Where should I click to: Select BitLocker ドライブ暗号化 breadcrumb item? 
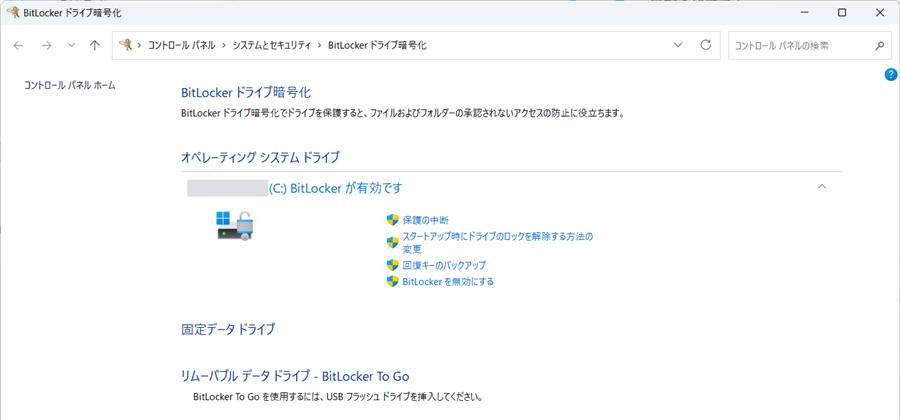pyautogui.click(x=377, y=46)
